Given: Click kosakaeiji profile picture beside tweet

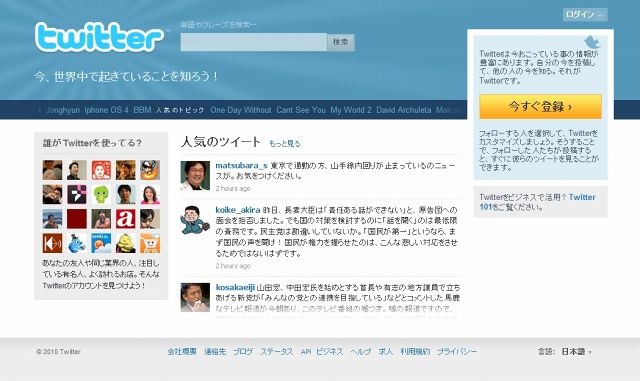Looking at the screenshot, I should pos(195,298).
